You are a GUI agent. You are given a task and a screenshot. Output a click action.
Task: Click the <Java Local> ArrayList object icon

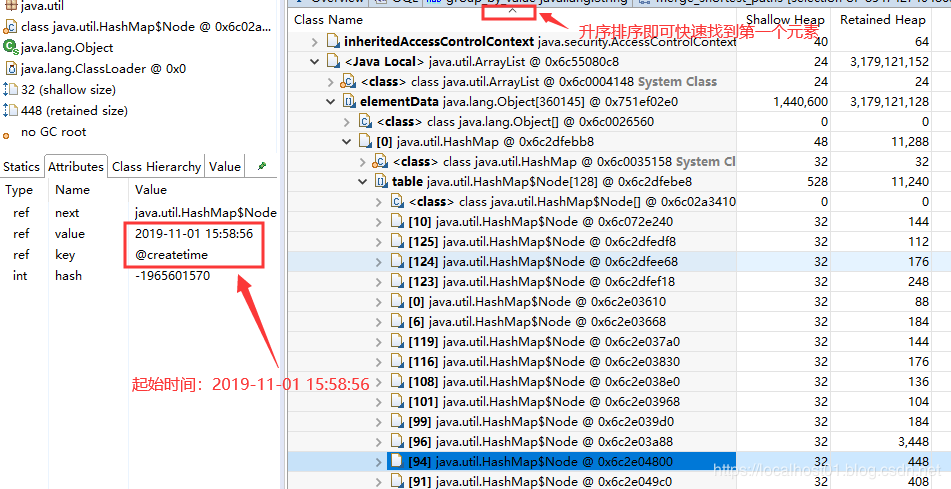tap(333, 61)
